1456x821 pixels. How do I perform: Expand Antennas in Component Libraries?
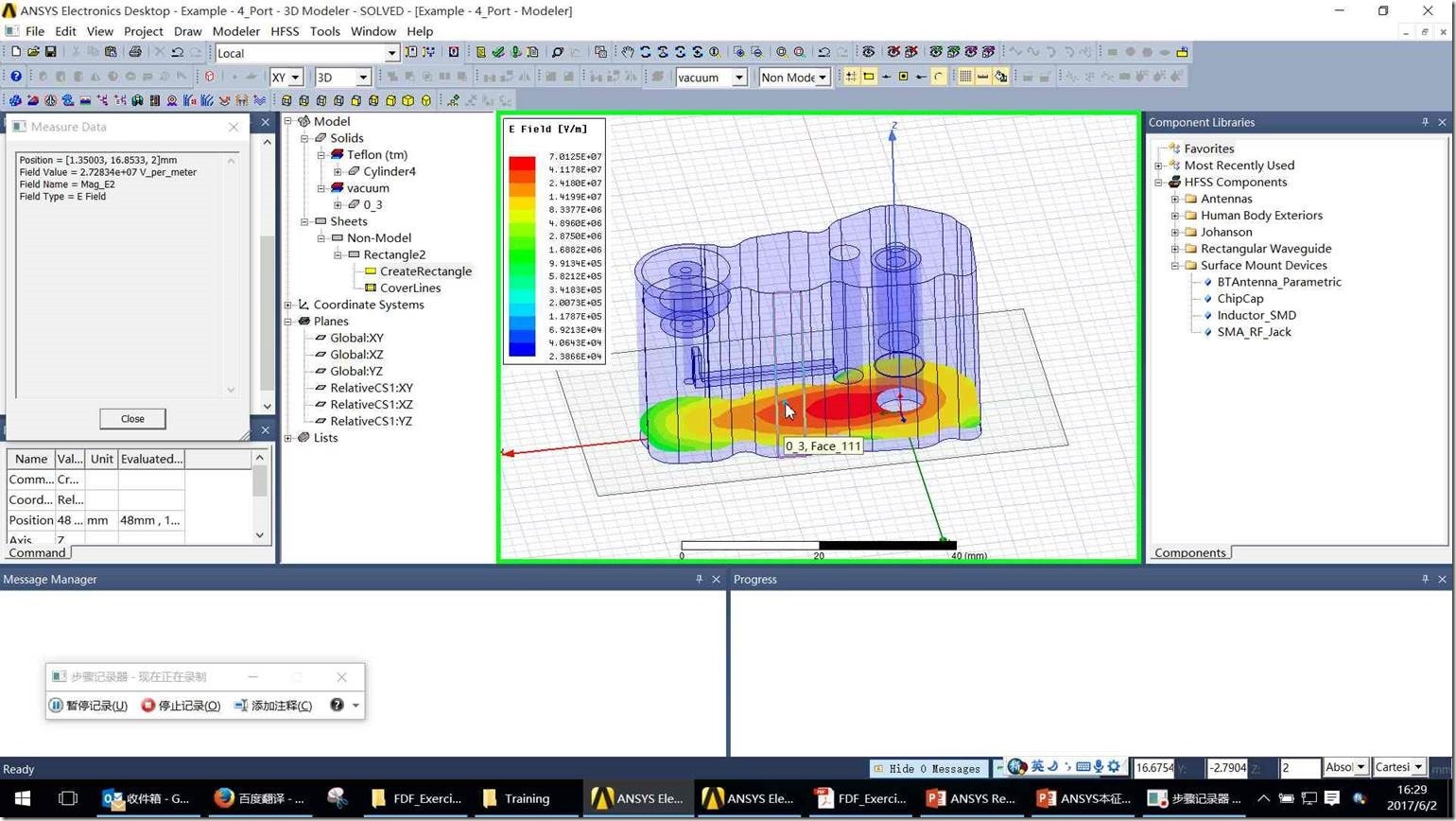tap(1175, 199)
